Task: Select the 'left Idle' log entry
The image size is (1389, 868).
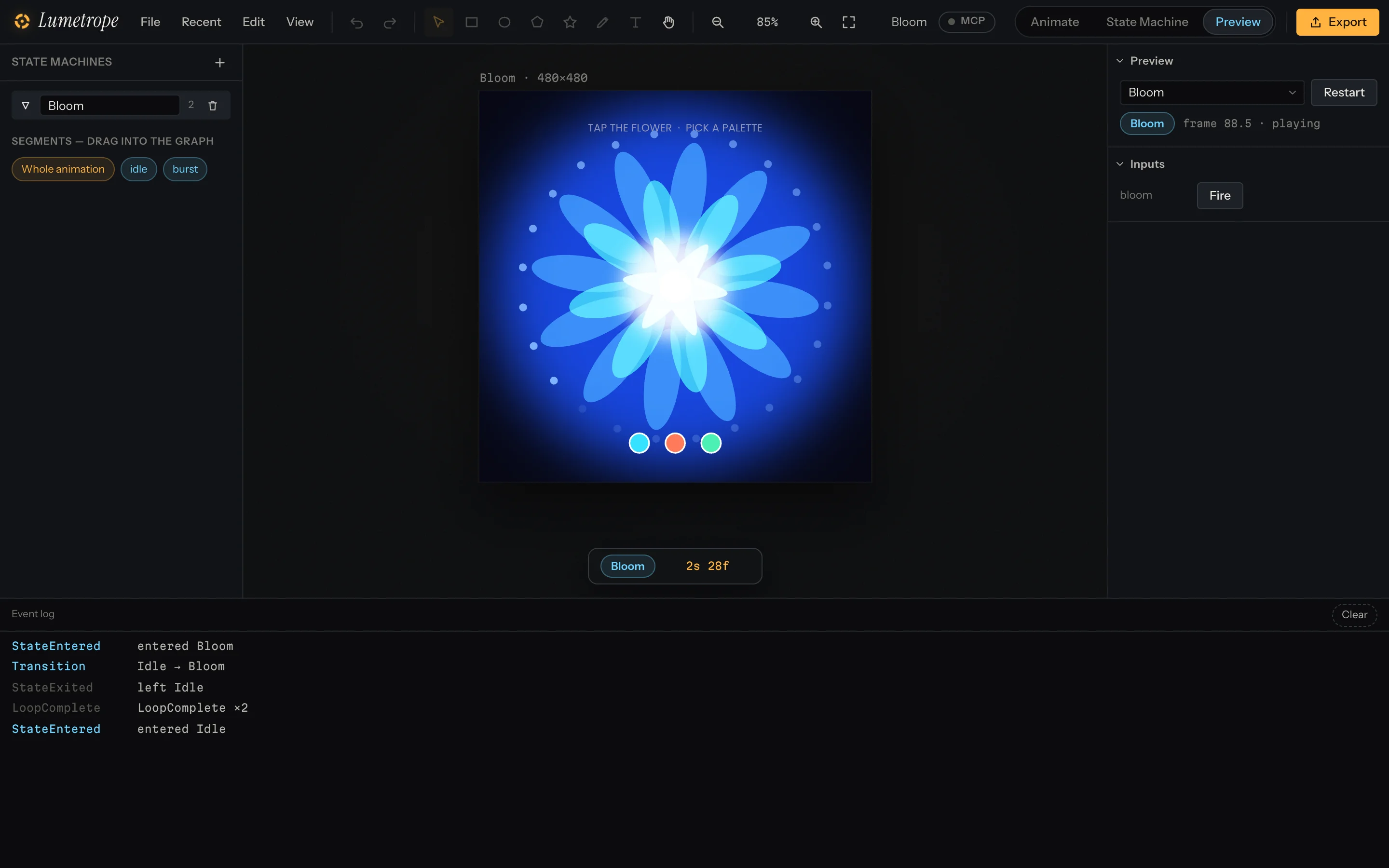Action: pyautogui.click(x=170, y=687)
